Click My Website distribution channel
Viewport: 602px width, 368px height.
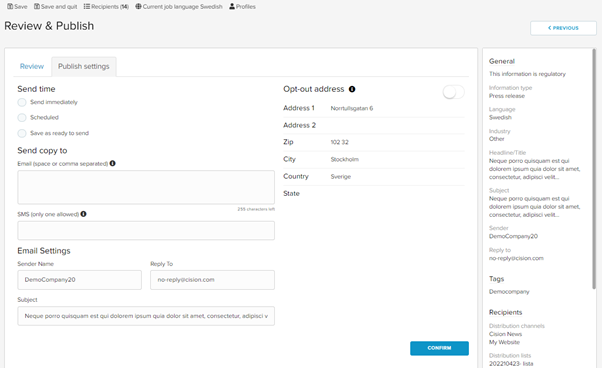tap(504, 342)
